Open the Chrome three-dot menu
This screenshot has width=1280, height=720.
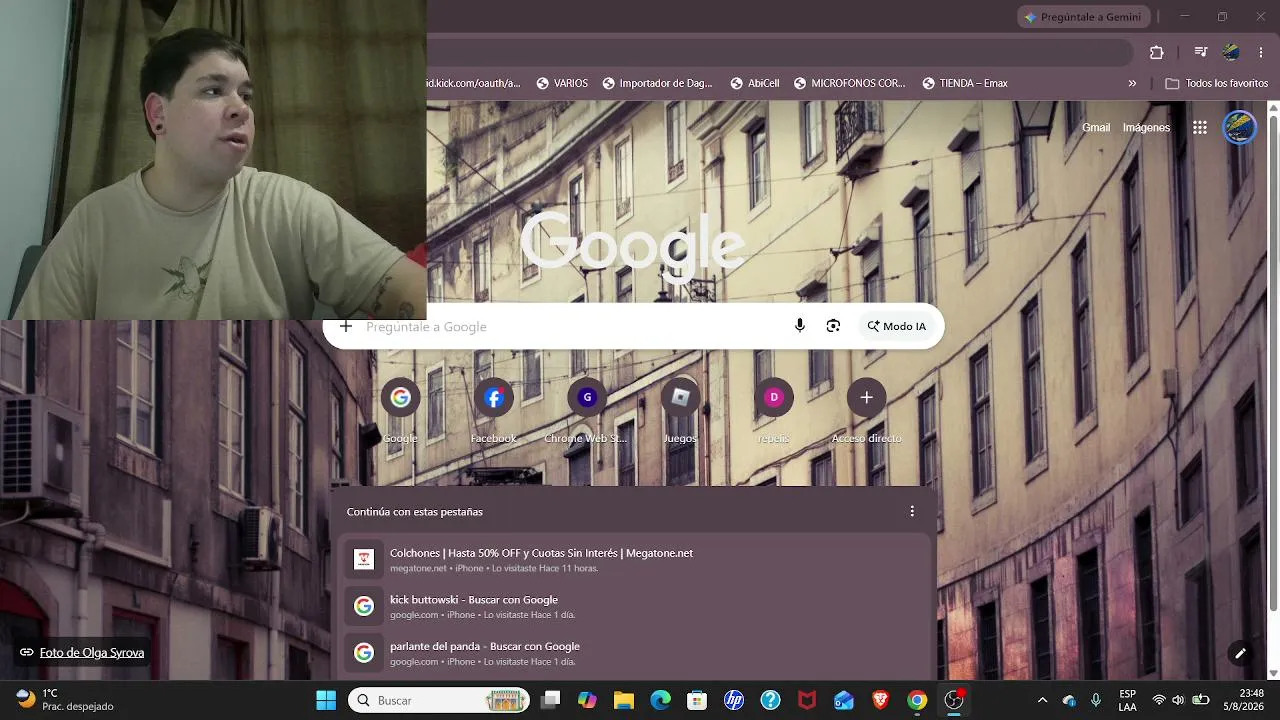pos(1261,53)
